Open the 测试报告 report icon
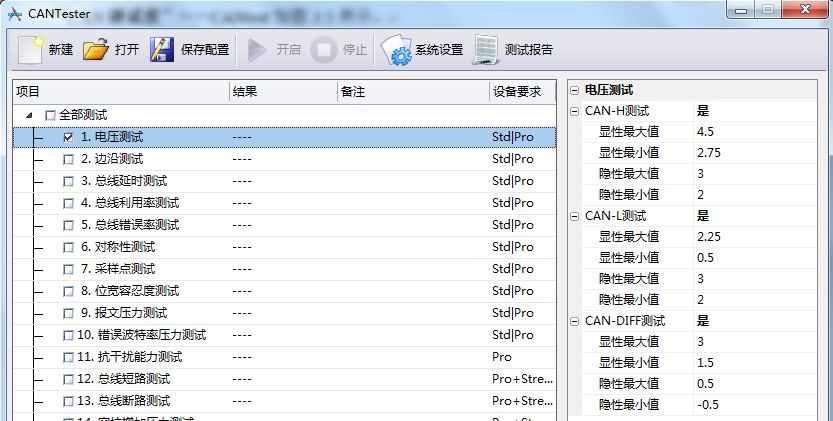Screen dimensions: 833x421 [486, 50]
